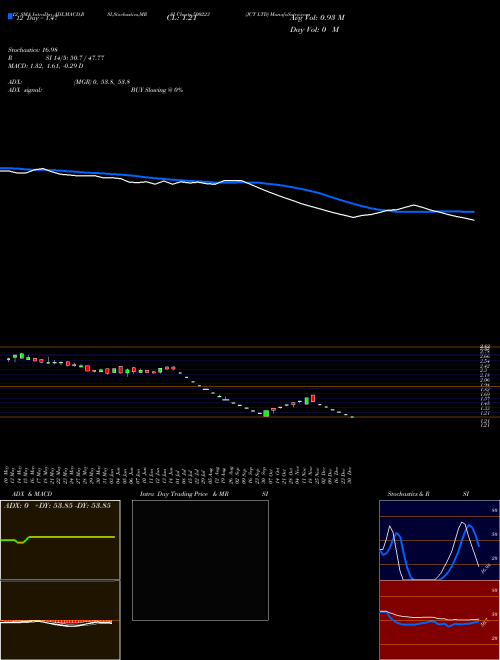Click the 'BUY Slowing @ 0%' signal text
500x660 pixels.
coord(157,90)
